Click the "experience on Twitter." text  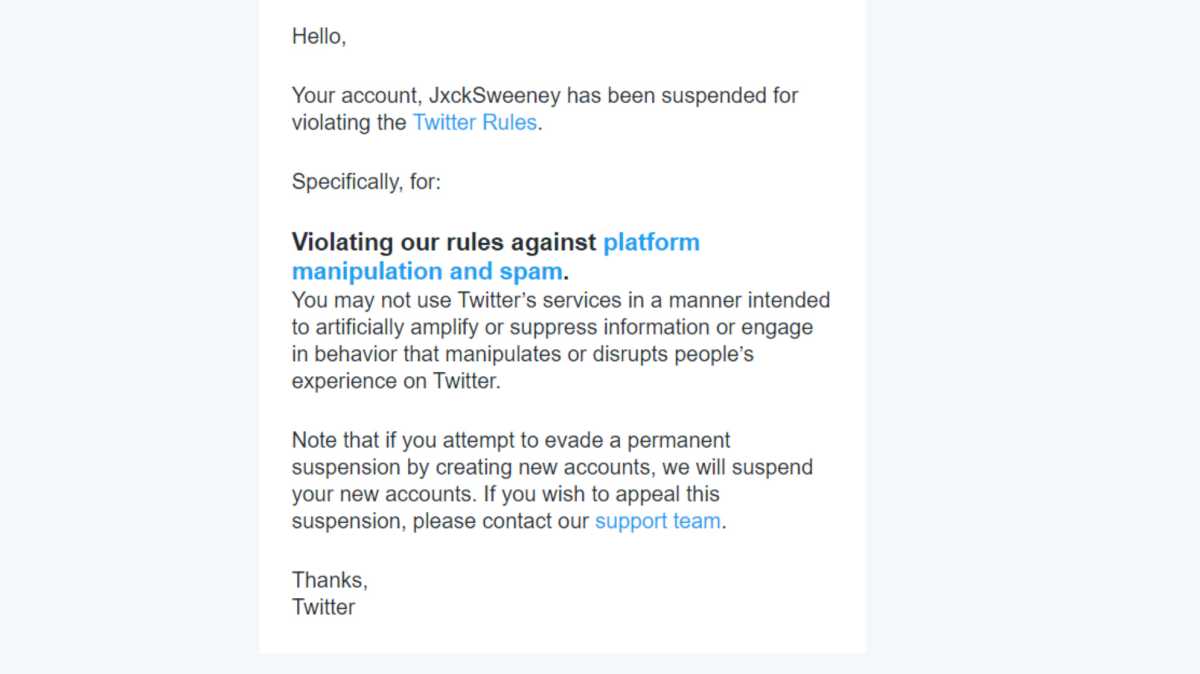click(396, 381)
